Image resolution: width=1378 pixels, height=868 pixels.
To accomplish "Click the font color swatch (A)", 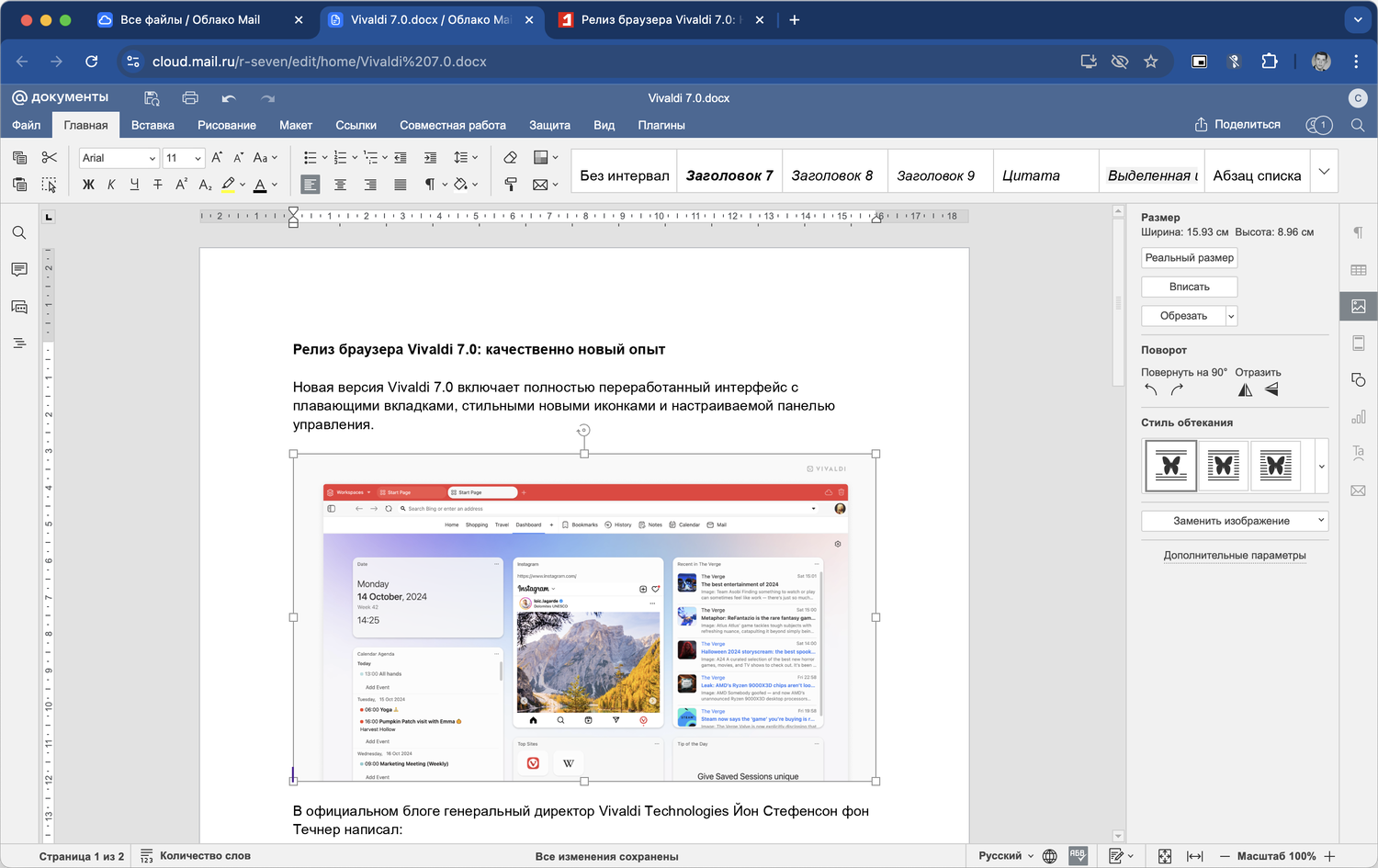I will coord(260,185).
